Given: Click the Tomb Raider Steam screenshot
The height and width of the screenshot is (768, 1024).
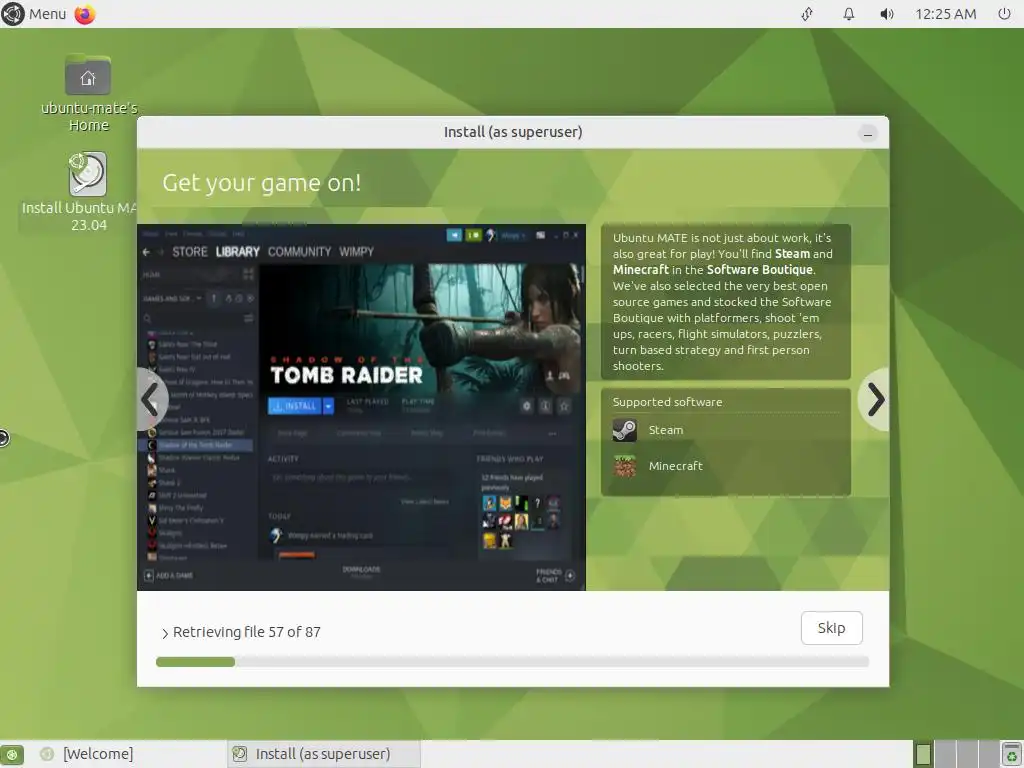Looking at the screenshot, I should tap(361, 408).
